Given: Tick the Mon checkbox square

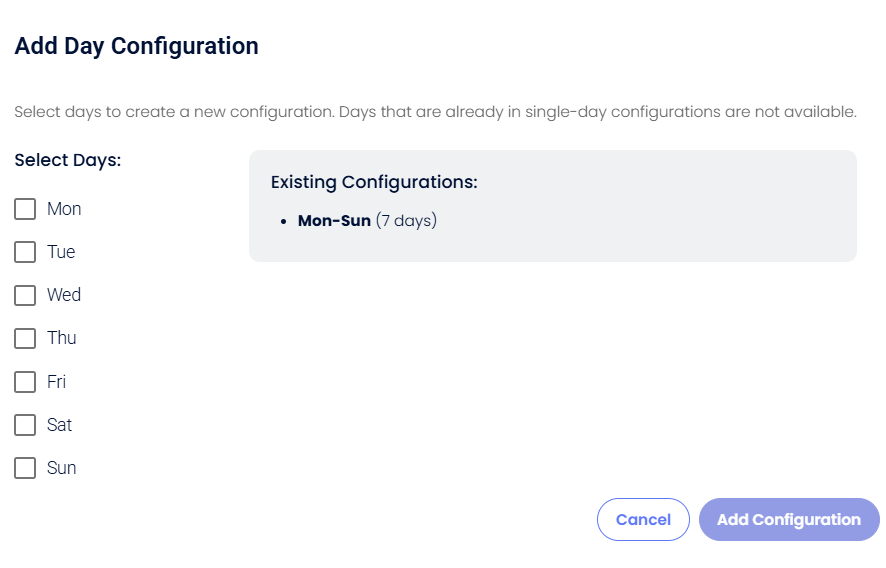Looking at the screenshot, I should [25, 209].
